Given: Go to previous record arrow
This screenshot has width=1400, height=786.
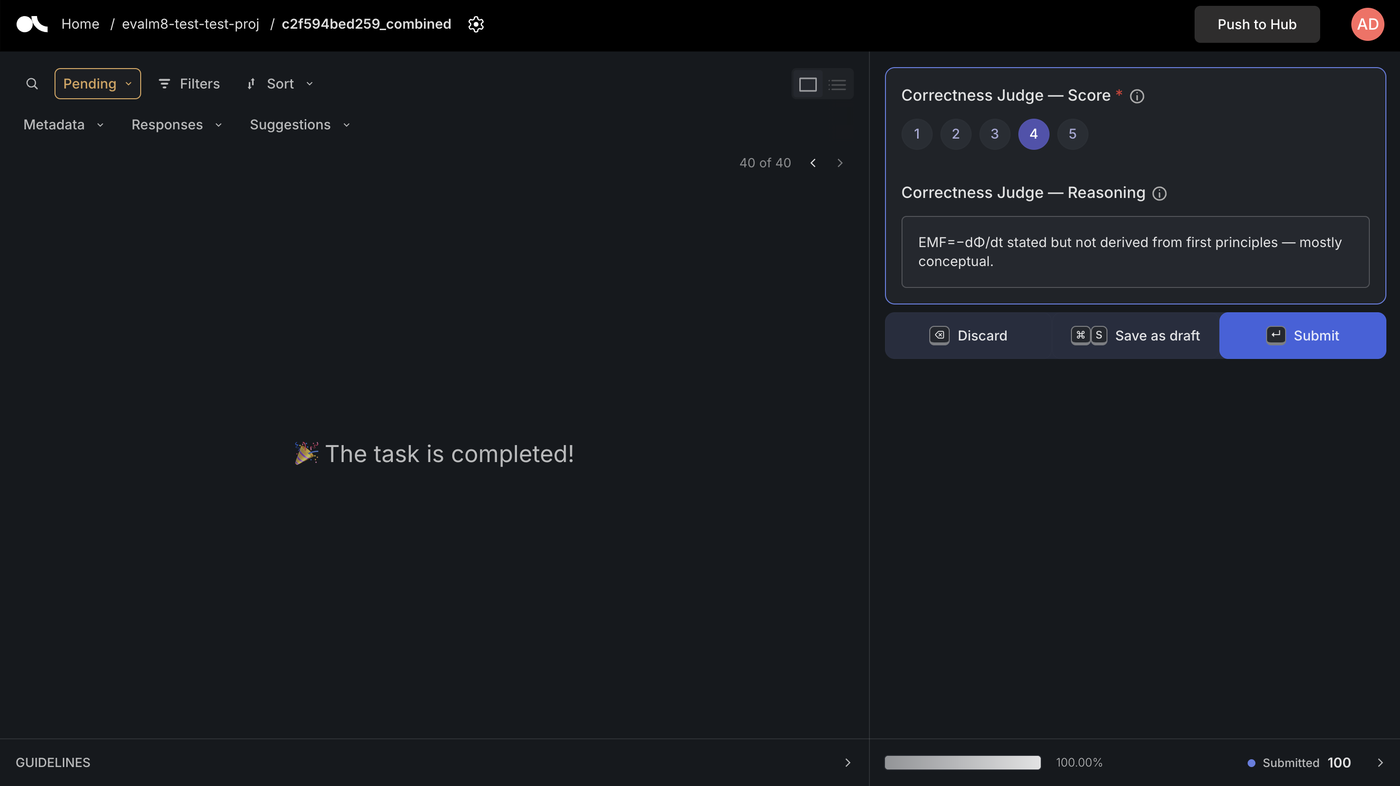Looking at the screenshot, I should tap(813, 163).
